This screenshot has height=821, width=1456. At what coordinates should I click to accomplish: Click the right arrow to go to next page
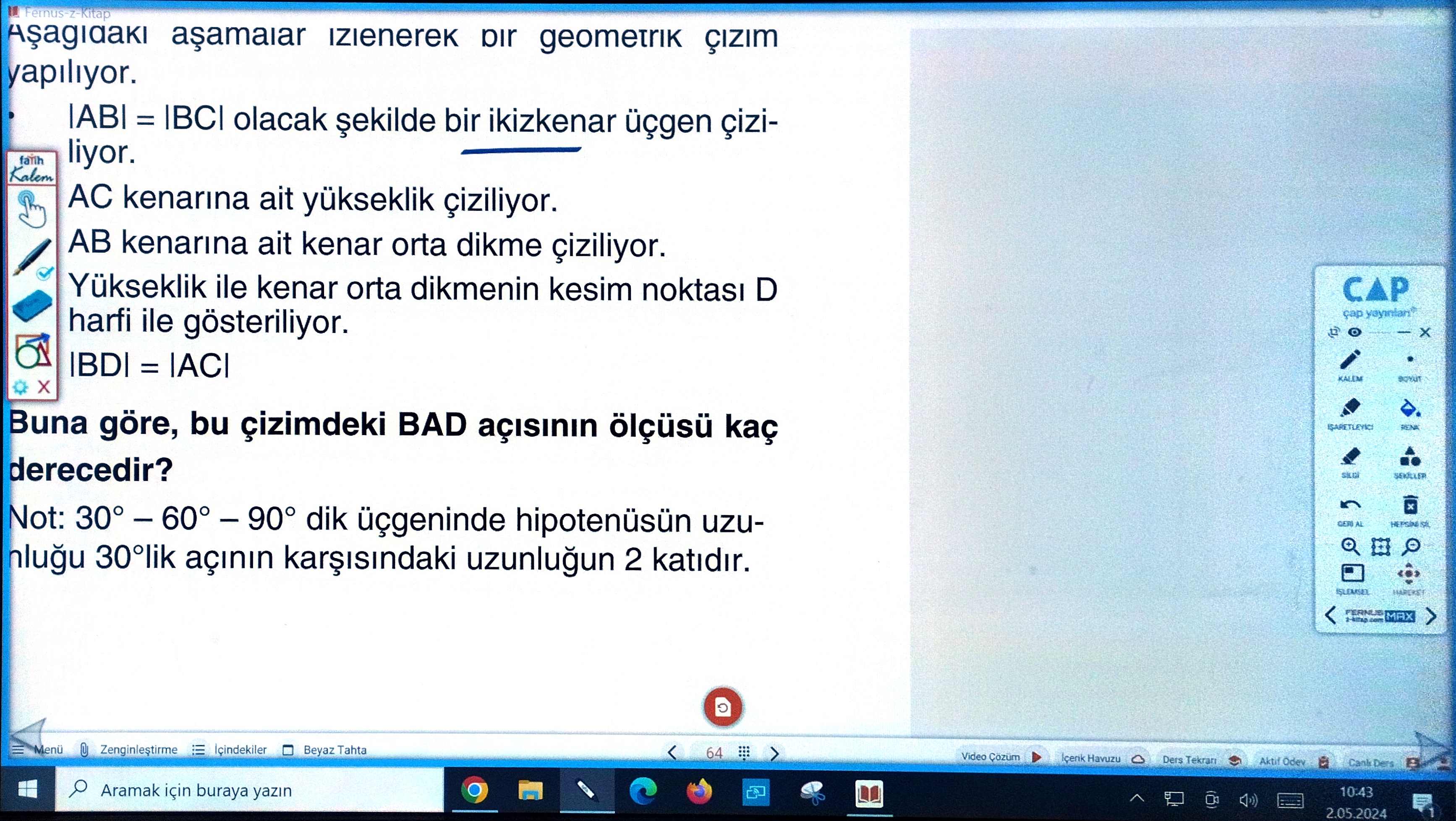pyautogui.click(x=774, y=753)
